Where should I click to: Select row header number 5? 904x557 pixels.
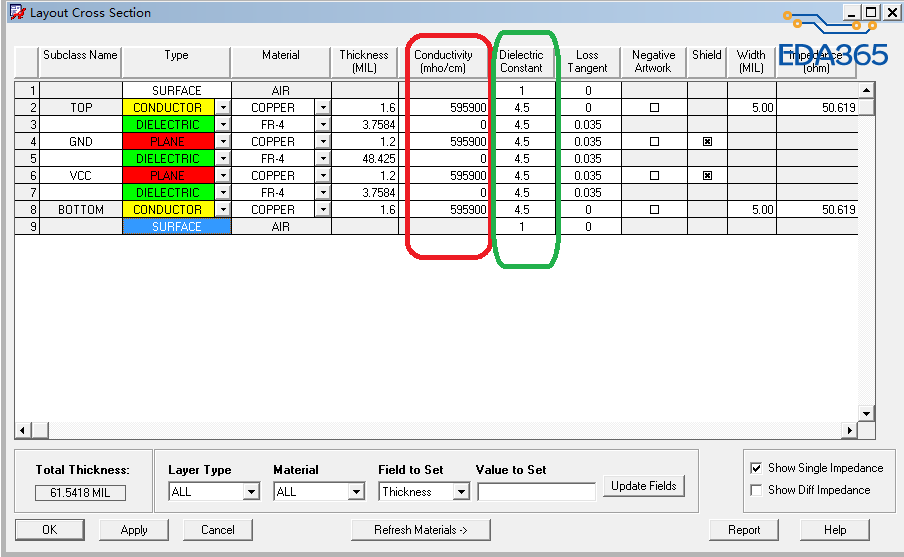[27, 159]
